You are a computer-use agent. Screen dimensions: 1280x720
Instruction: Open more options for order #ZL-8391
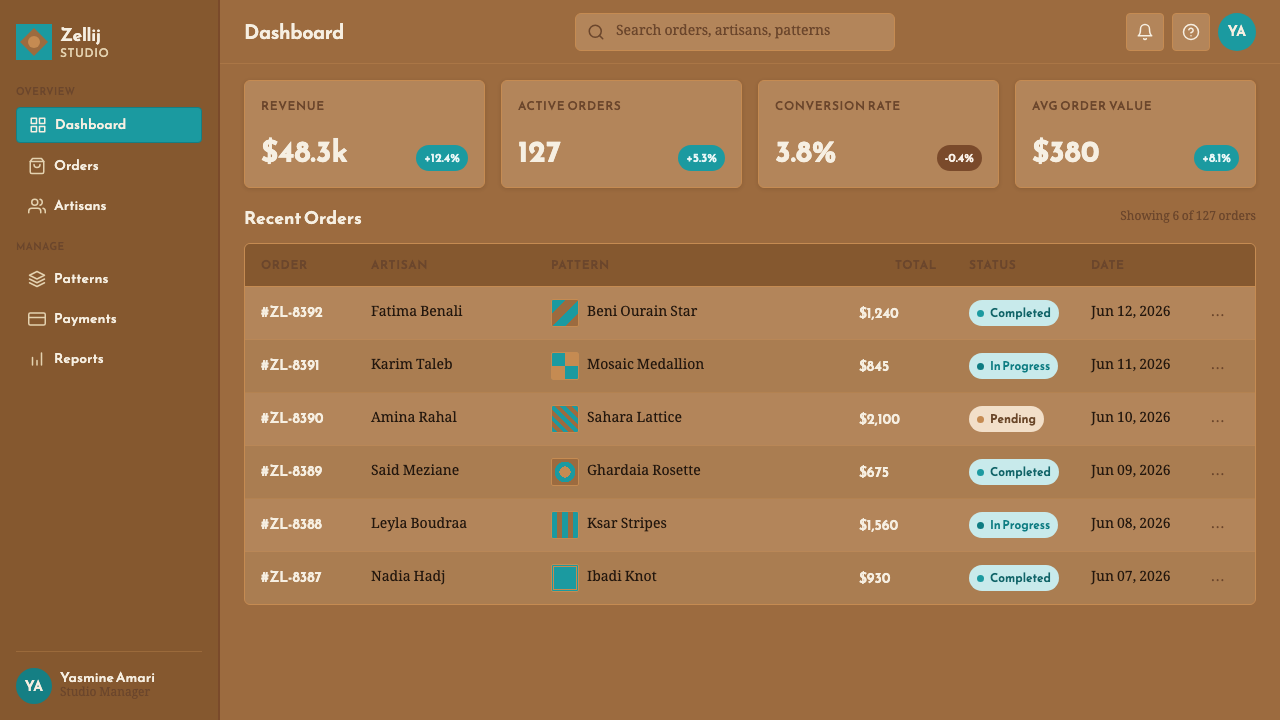pyautogui.click(x=1217, y=367)
